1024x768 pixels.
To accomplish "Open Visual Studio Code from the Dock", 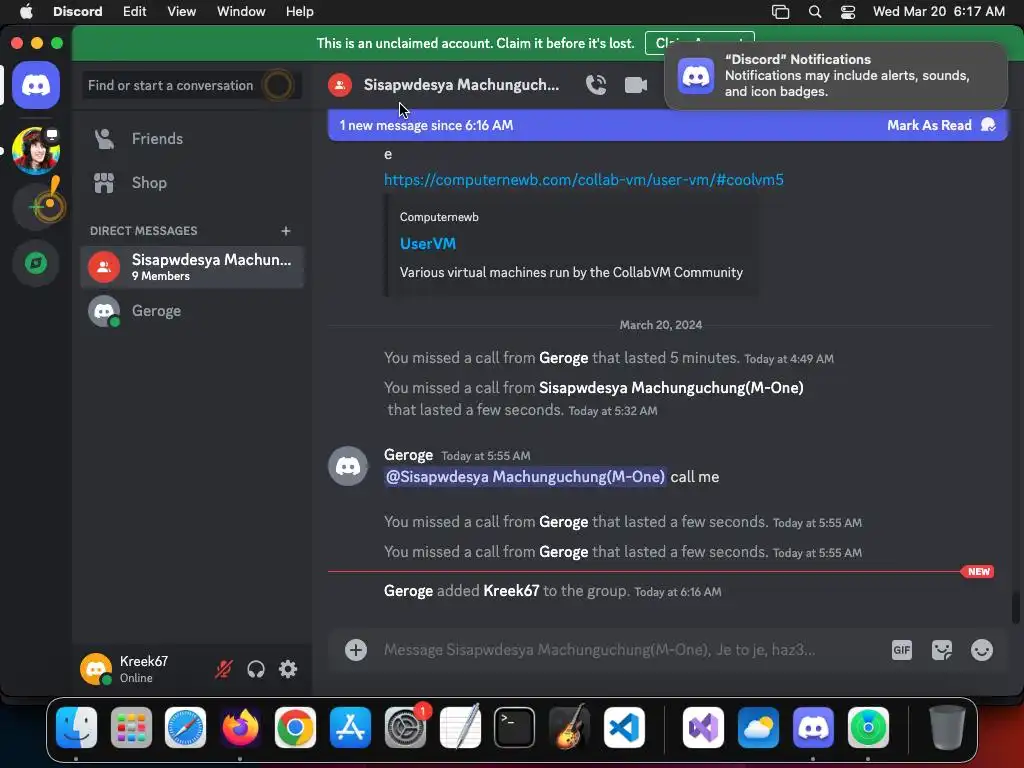I will point(624,728).
